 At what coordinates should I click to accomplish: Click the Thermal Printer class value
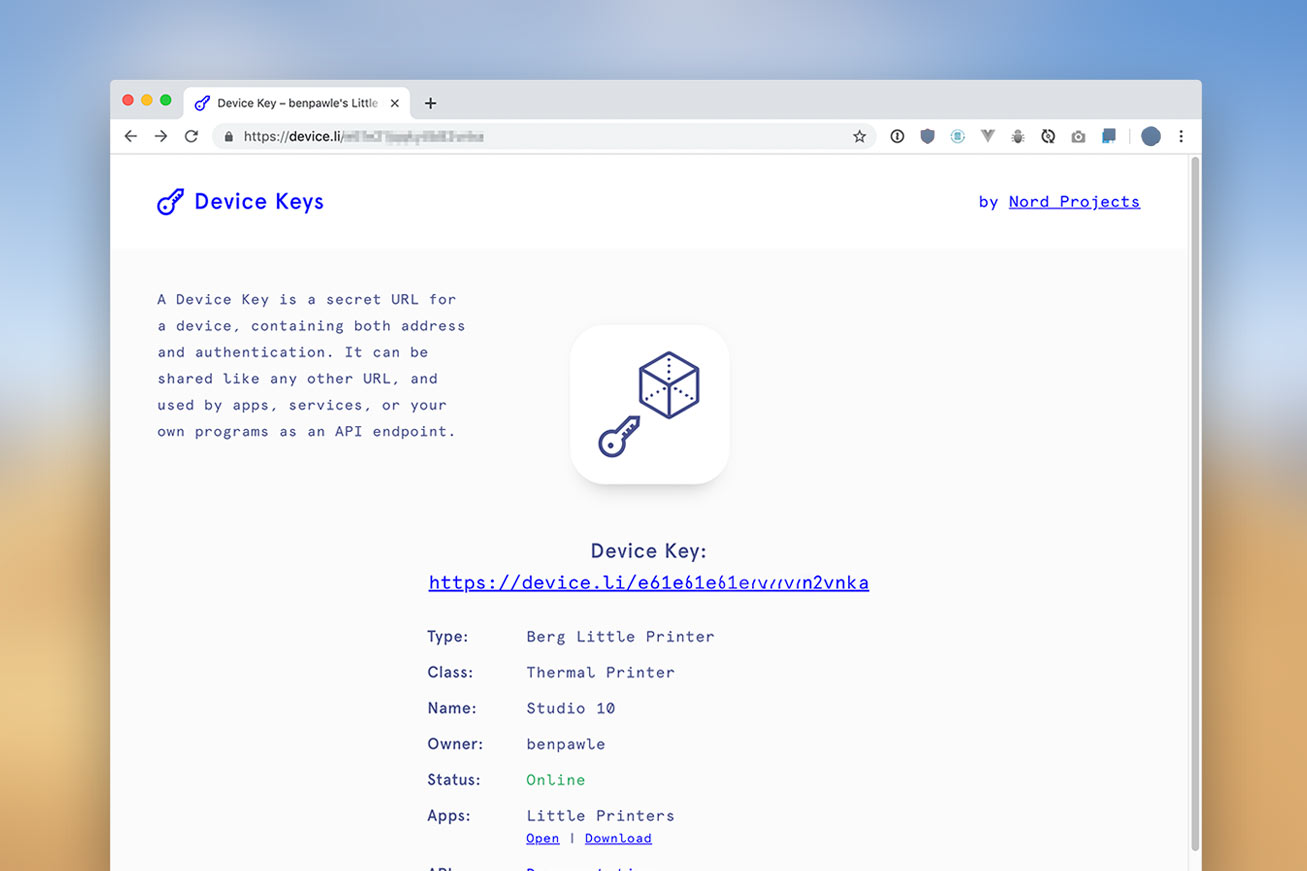600,673
